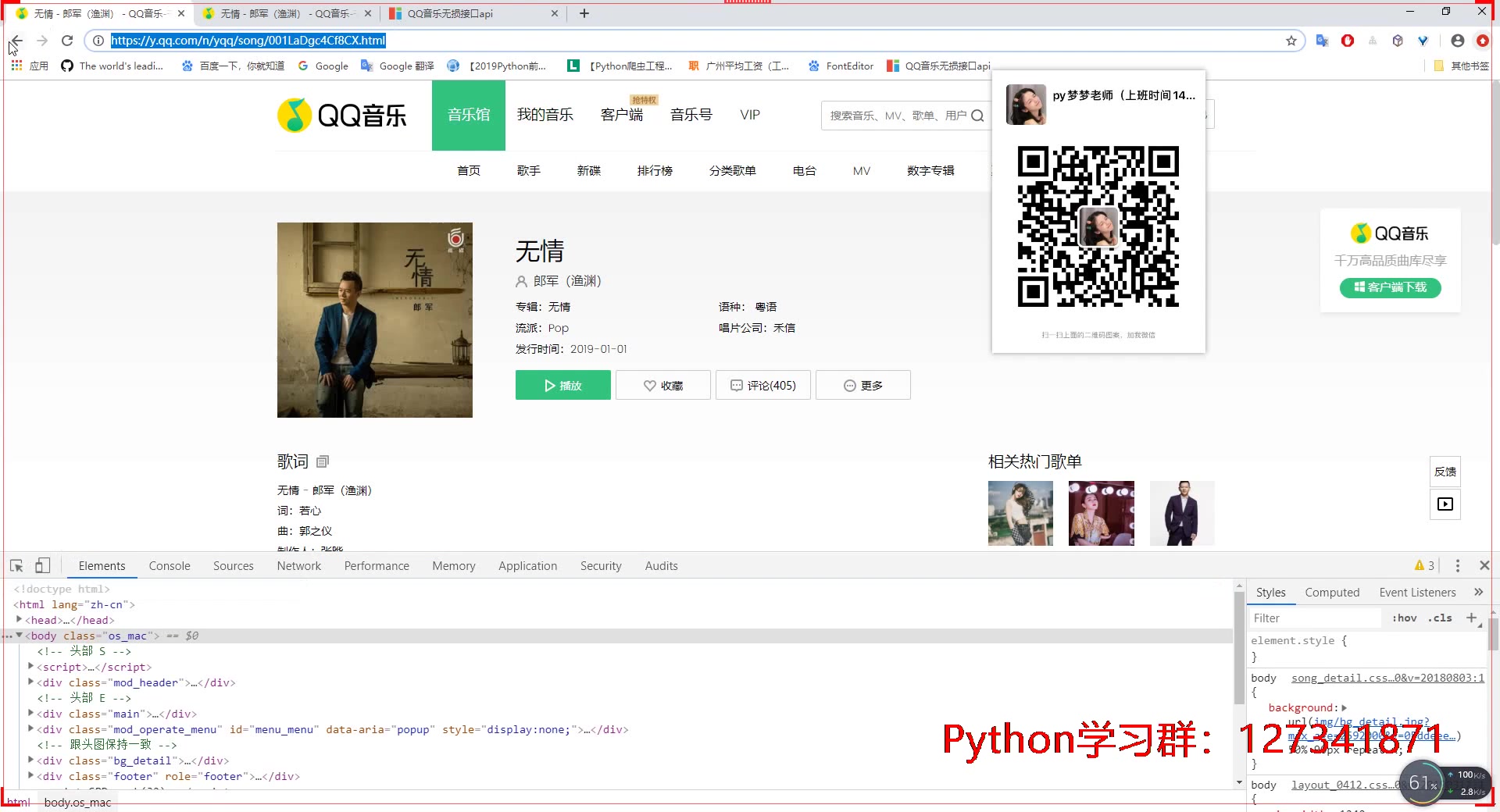Click the 客户端下载 download button
Viewport: 1500px width, 812px height.
[x=1391, y=287]
